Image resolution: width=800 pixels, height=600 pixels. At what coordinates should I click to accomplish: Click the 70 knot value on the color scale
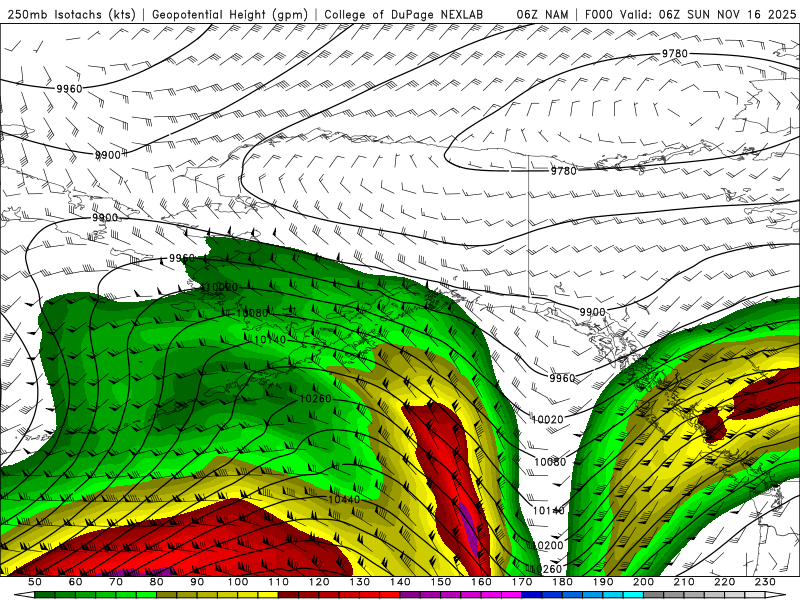pos(116,582)
